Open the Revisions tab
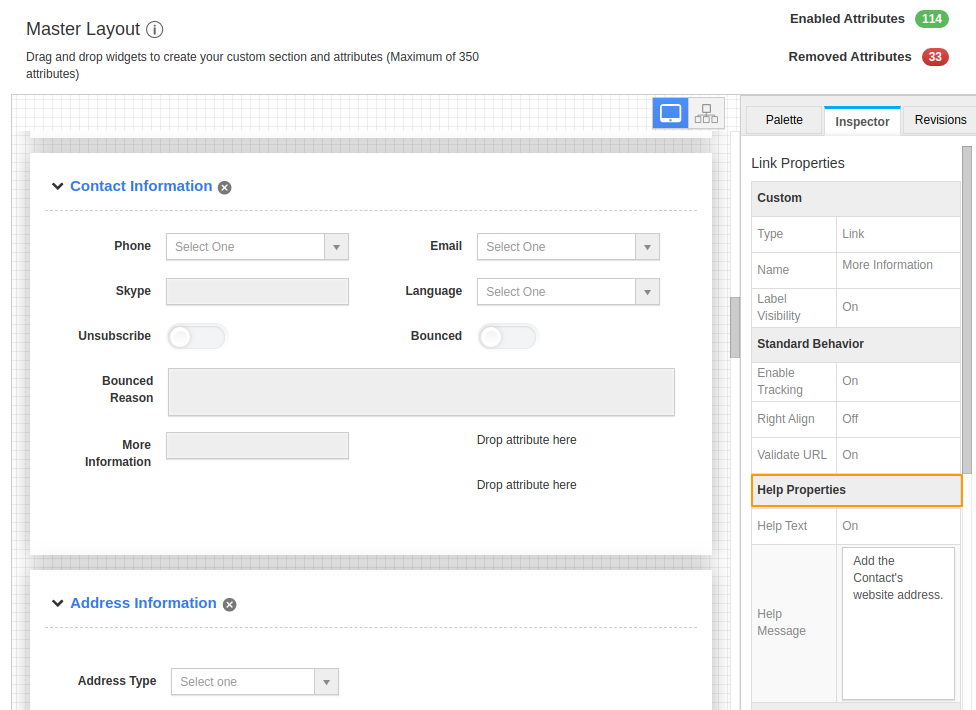 pos(939,120)
